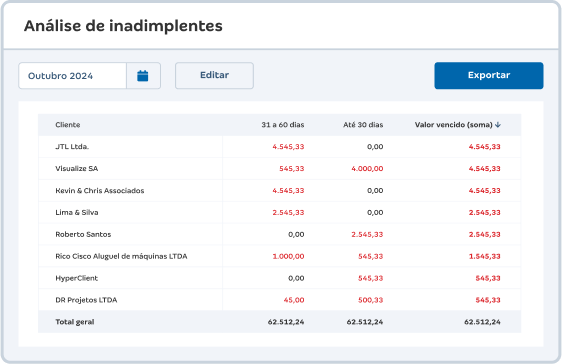Click 545,33 under 31 a 60 dias for Visualize SA

point(292,168)
